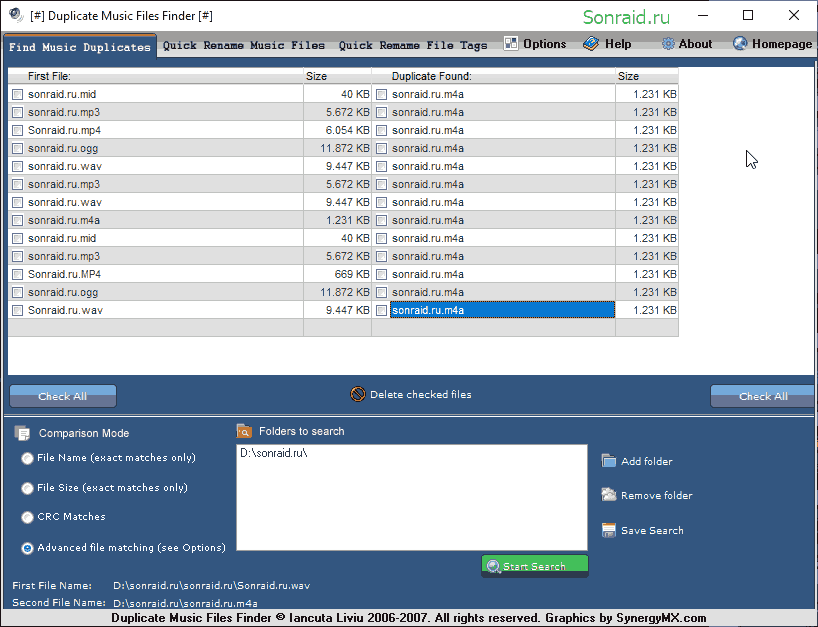Open the About menu item
The width and height of the screenshot is (818, 627).
pos(687,44)
